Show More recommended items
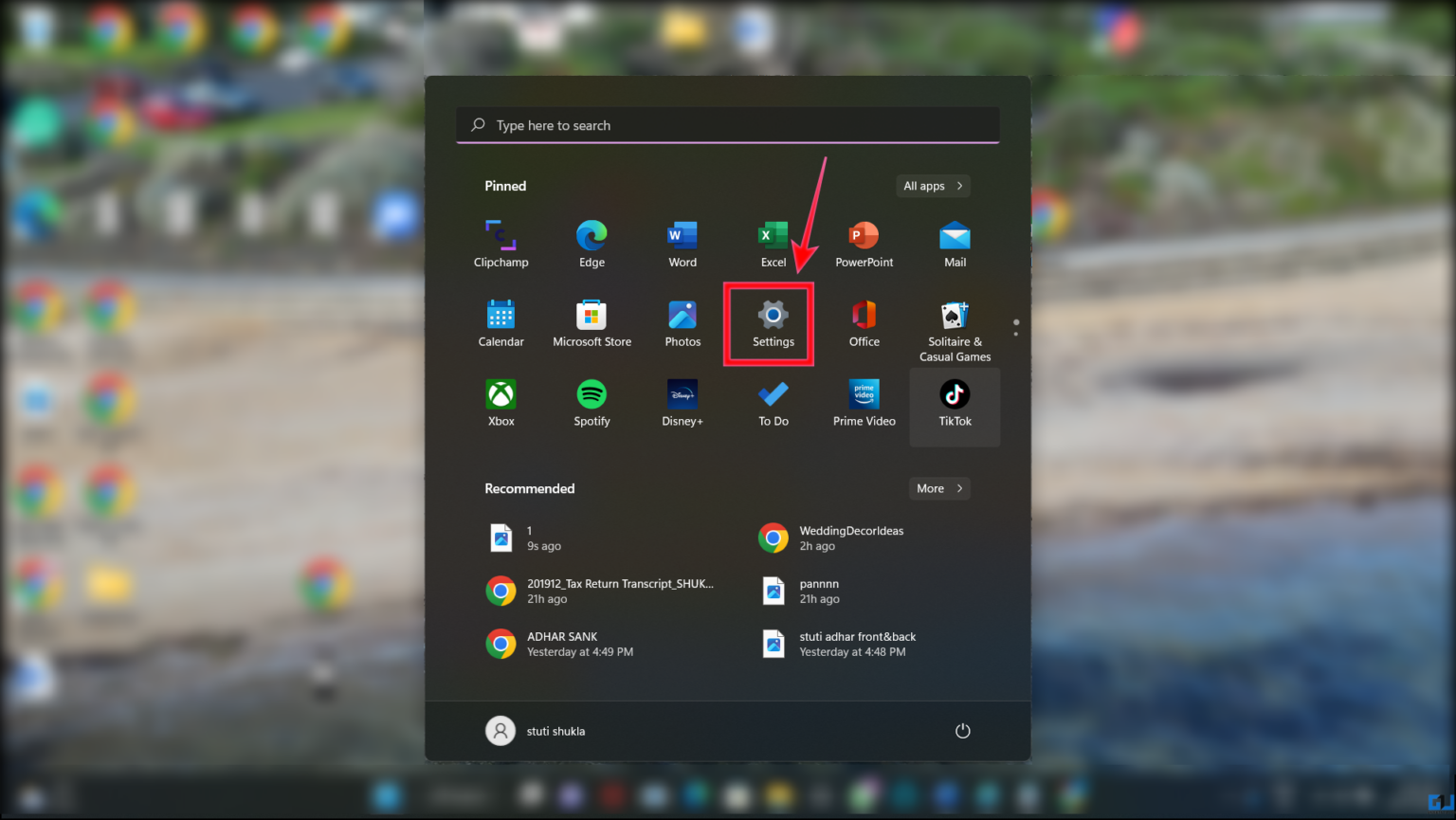 point(938,487)
